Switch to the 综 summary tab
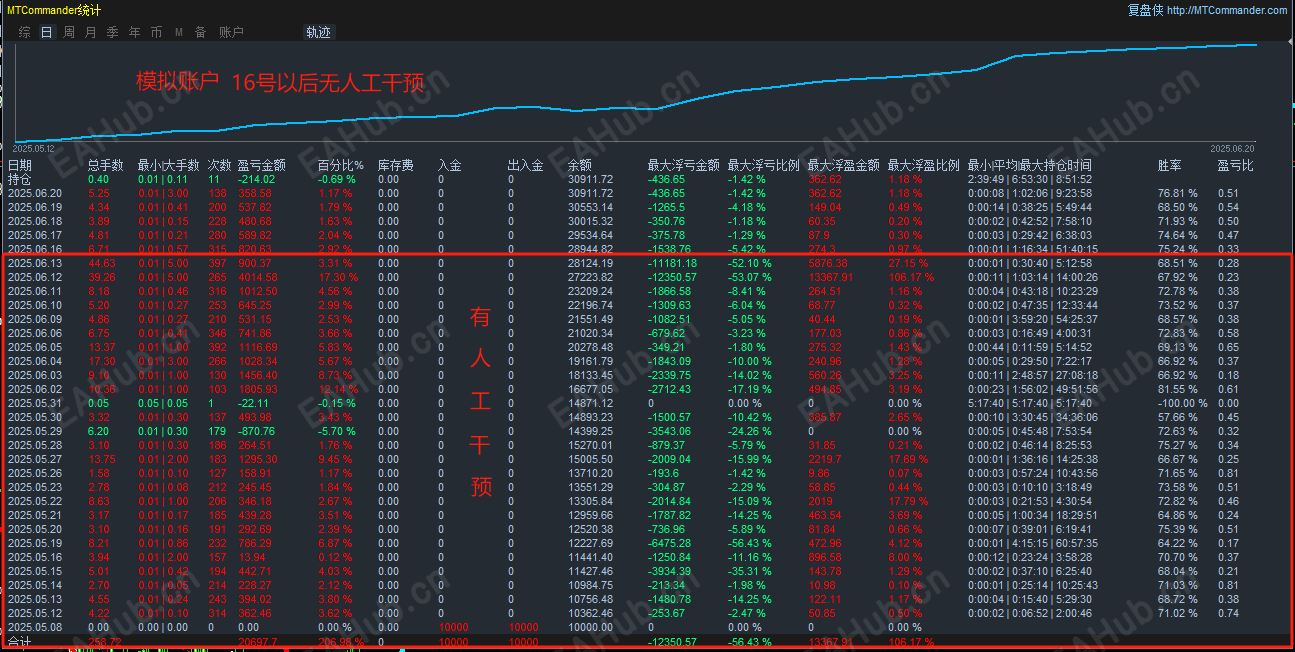The image size is (1295, 652). click(25, 32)
